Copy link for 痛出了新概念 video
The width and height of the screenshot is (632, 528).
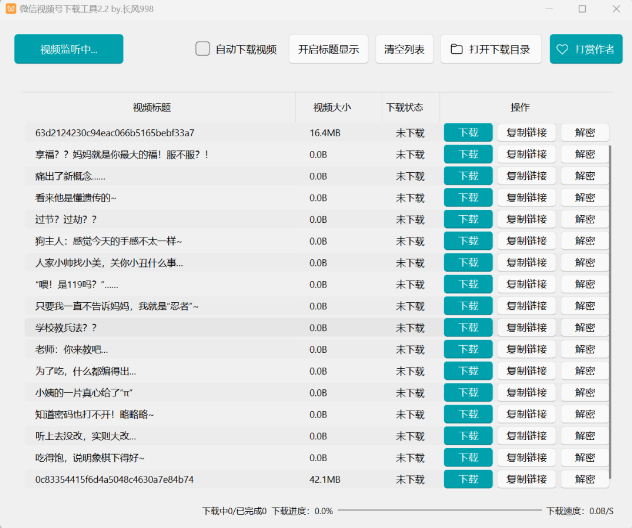tap(526, 176)
